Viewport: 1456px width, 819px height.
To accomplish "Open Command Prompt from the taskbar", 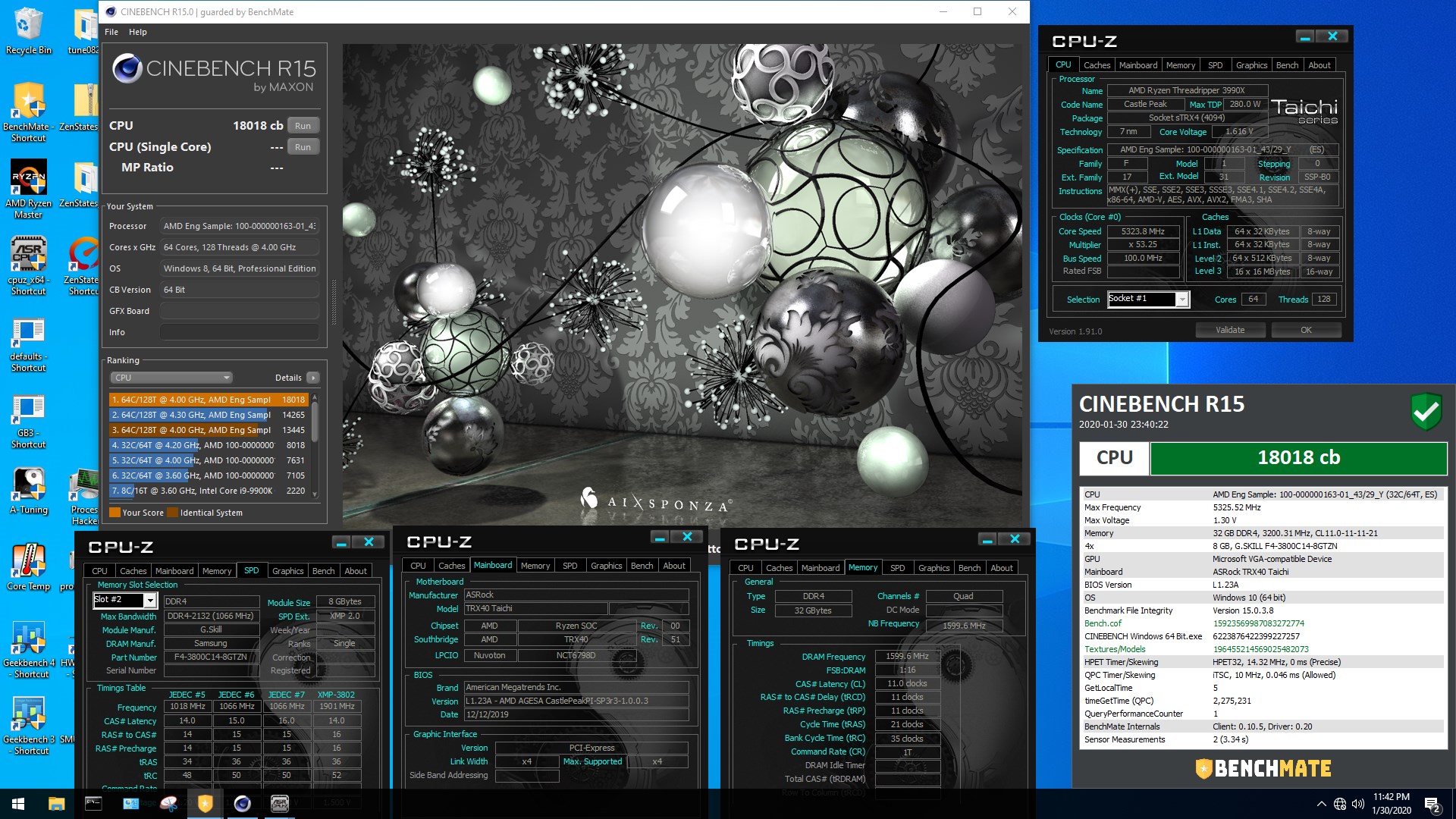I will pos(93,804).
